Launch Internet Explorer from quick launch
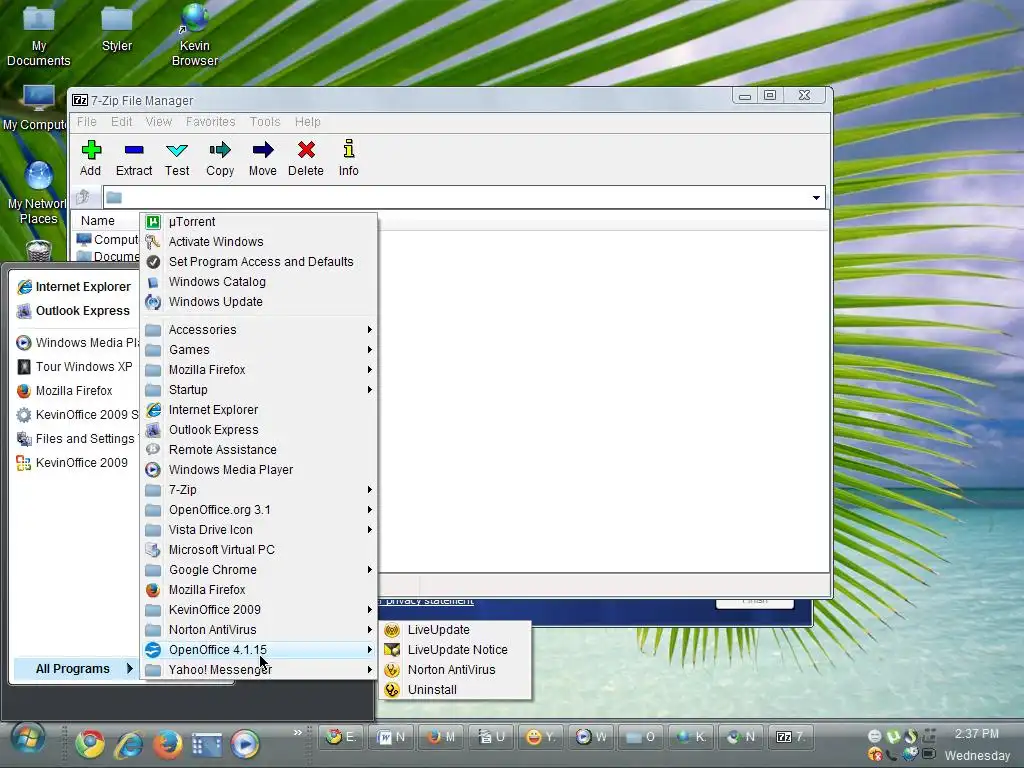The image size is (1024, 768). [x=129, y=744]
